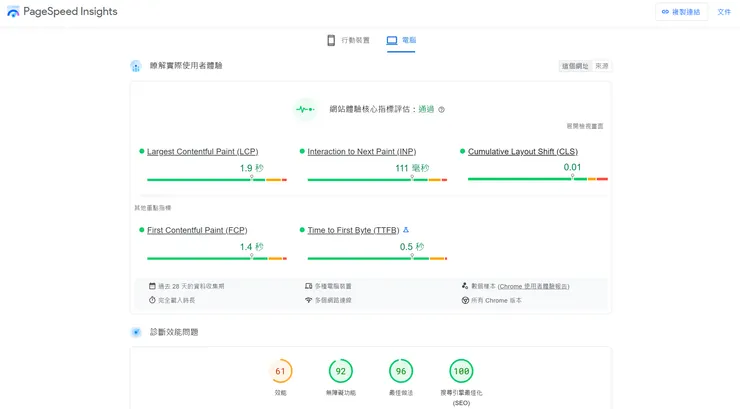This screenshot has width=740, height=409.
Task: Click the Core Web Vitals pulse icon
Action: point(305,109)
